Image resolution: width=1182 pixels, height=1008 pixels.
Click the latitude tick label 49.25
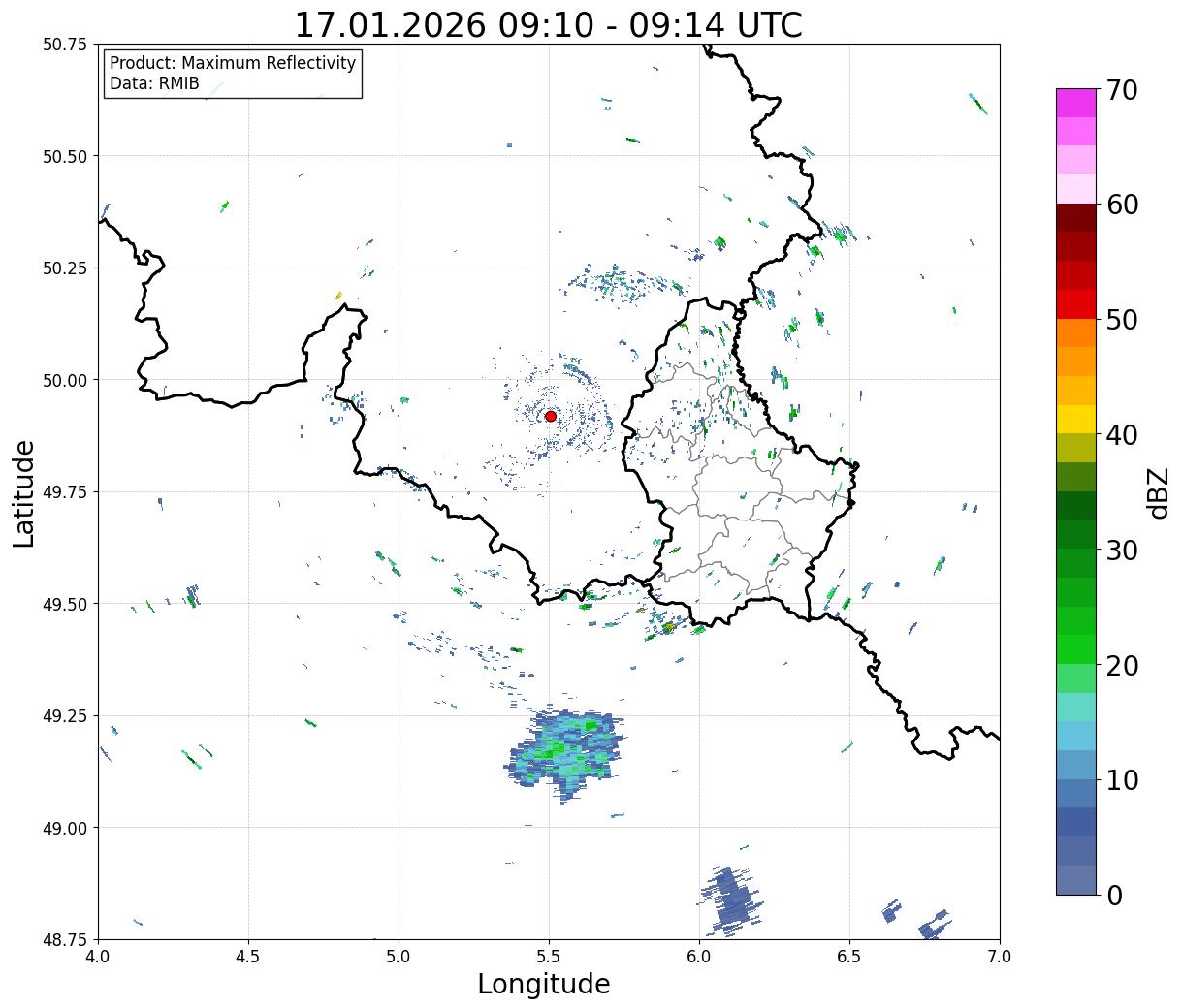(x=65, y=716)
